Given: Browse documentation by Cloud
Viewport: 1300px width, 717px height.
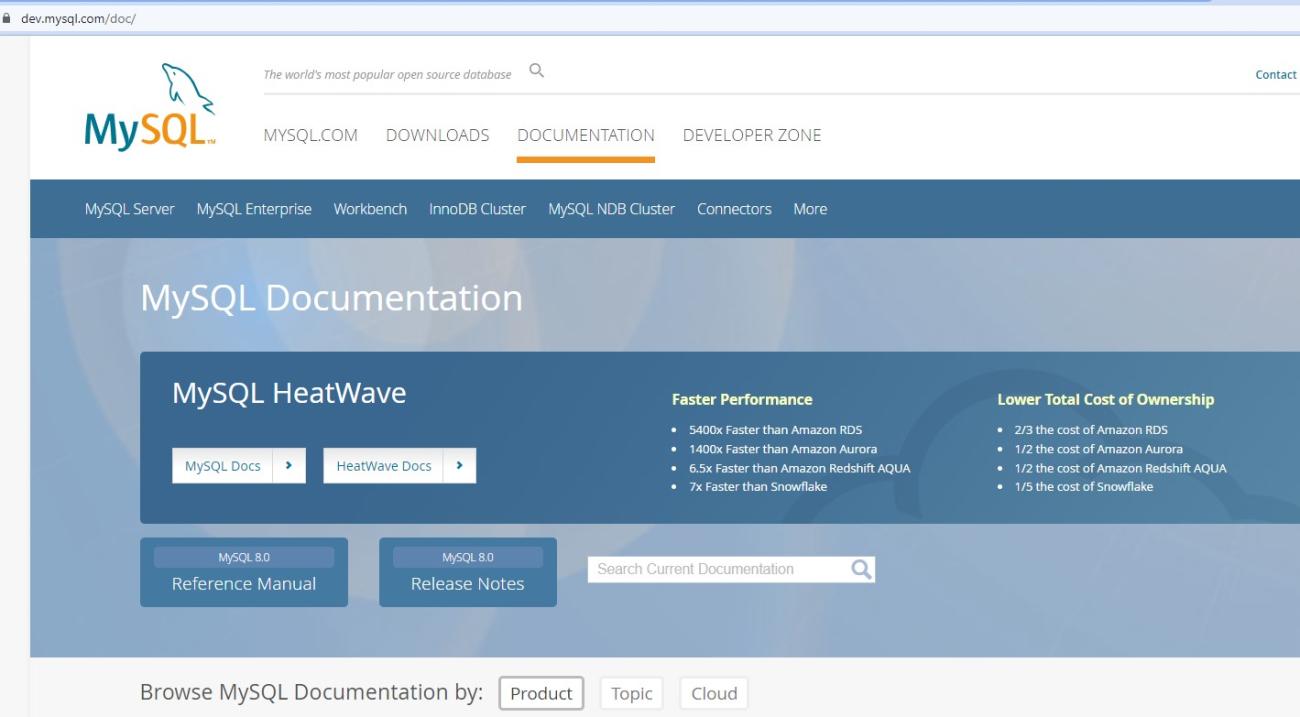Looking at the screenshot, I should tap(714, 693).
